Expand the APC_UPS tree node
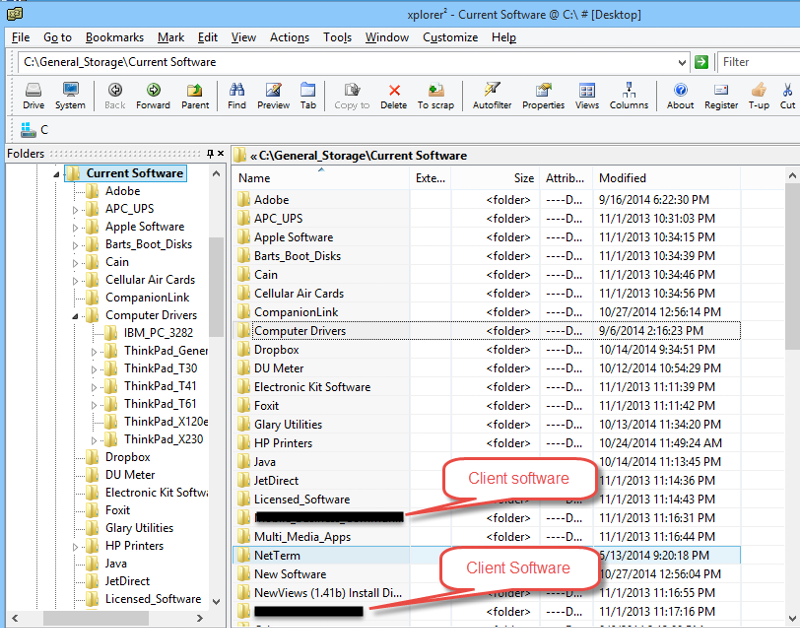800x628 pixels. click(x=75, y=210)
